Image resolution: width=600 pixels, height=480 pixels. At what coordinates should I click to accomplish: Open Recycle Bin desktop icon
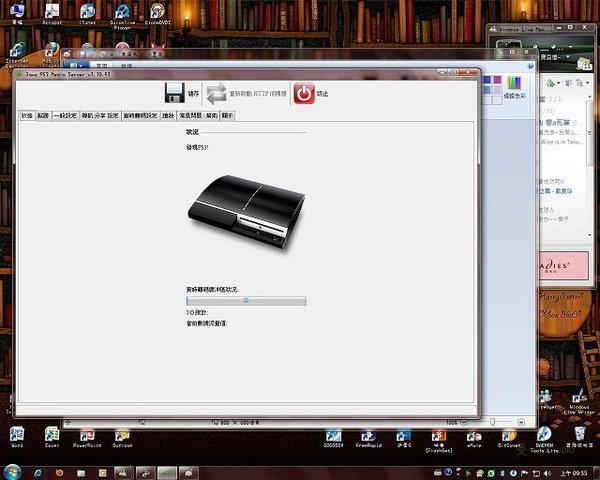click(x=579, y=437)
